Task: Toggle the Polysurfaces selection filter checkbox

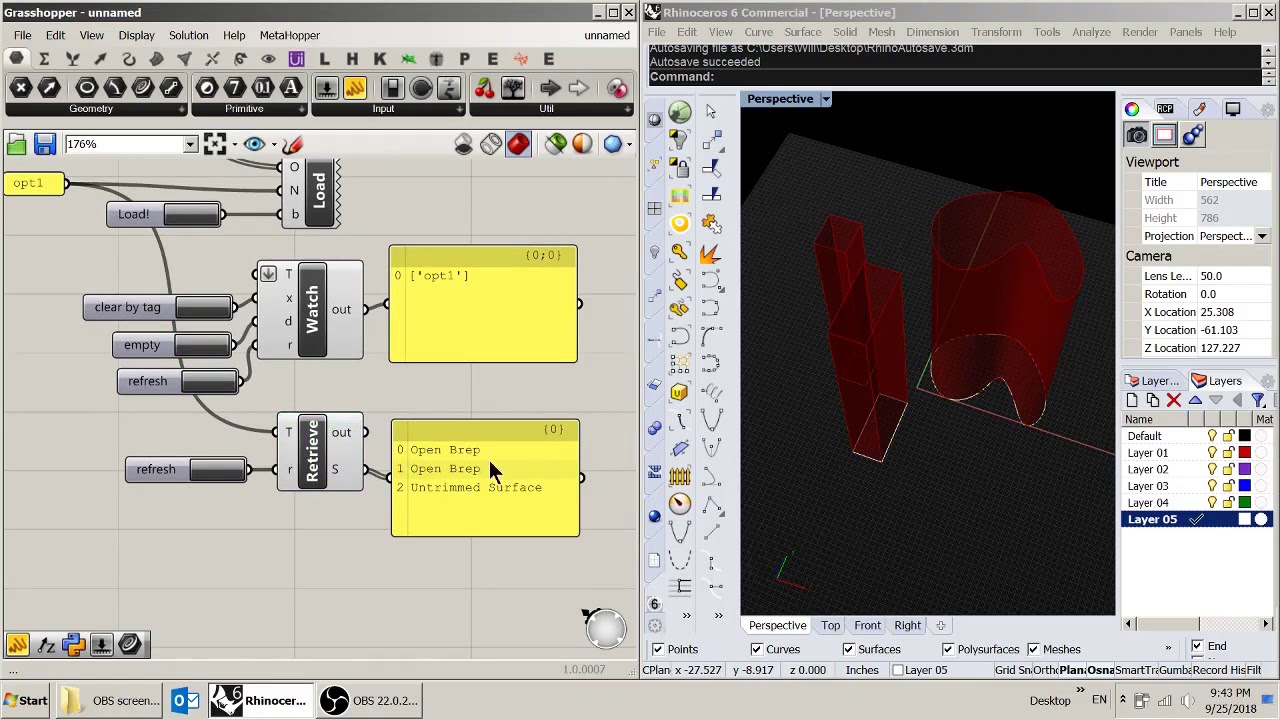Action: [x=947, y=650]
